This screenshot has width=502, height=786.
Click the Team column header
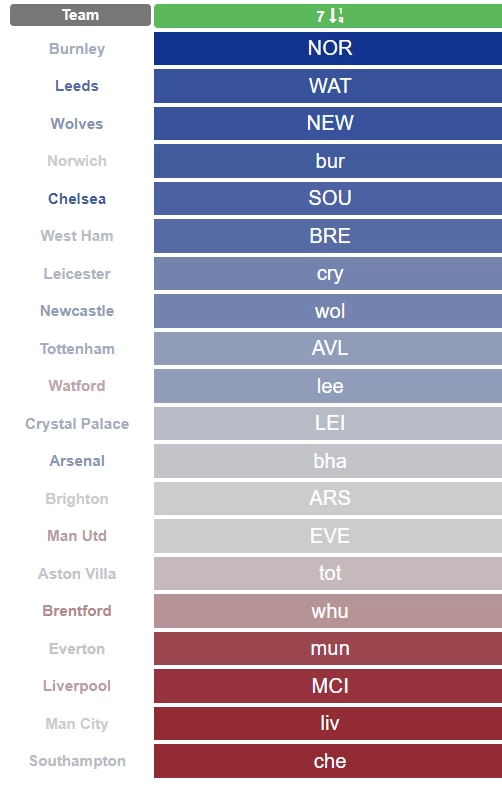point(80,15)
